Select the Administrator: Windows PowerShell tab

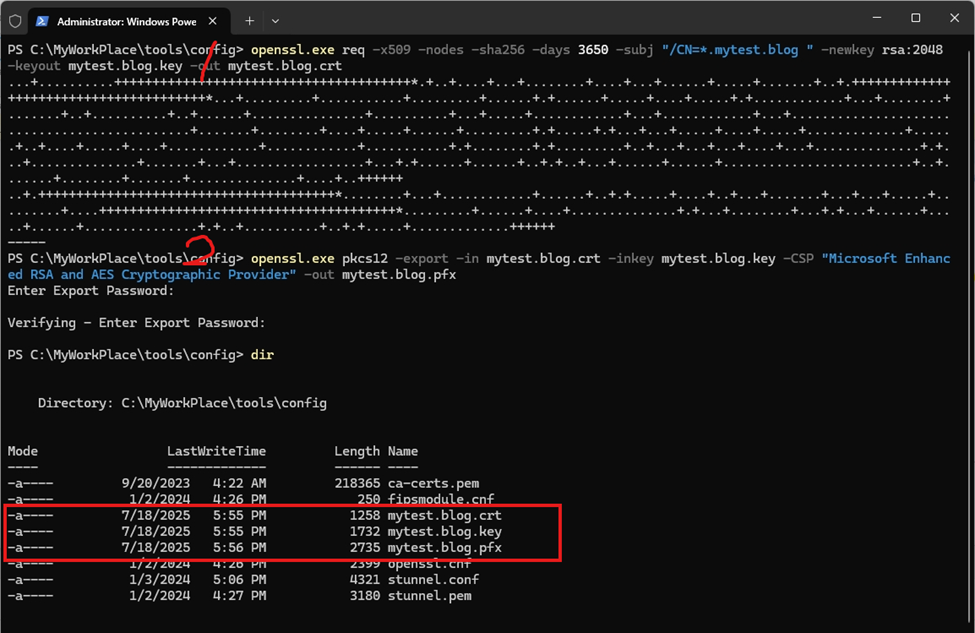(125, 21)
